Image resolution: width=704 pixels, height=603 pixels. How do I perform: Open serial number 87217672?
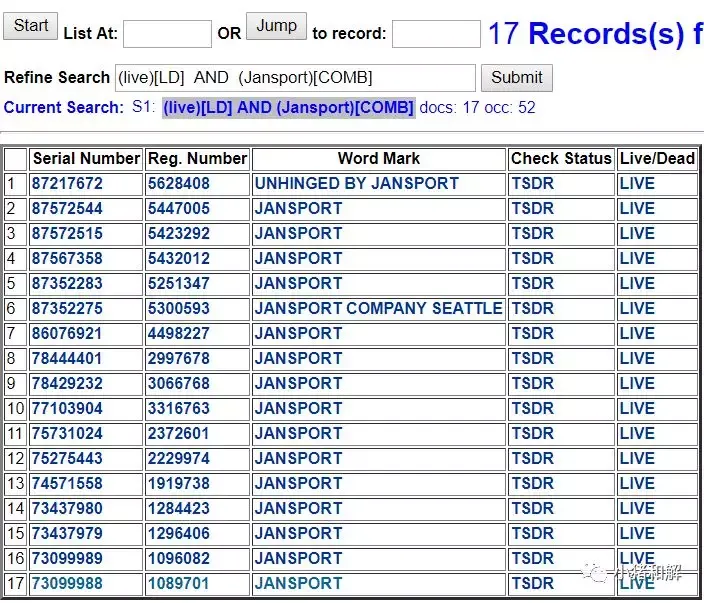(x=67, y=184)
